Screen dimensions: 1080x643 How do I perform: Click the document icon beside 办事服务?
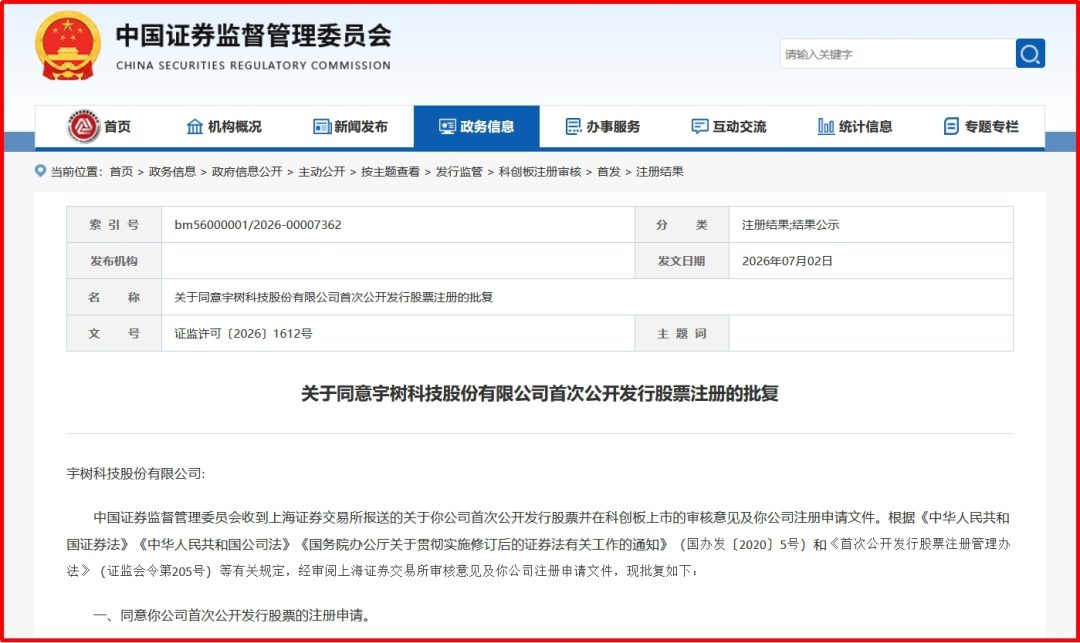point(573,127)
